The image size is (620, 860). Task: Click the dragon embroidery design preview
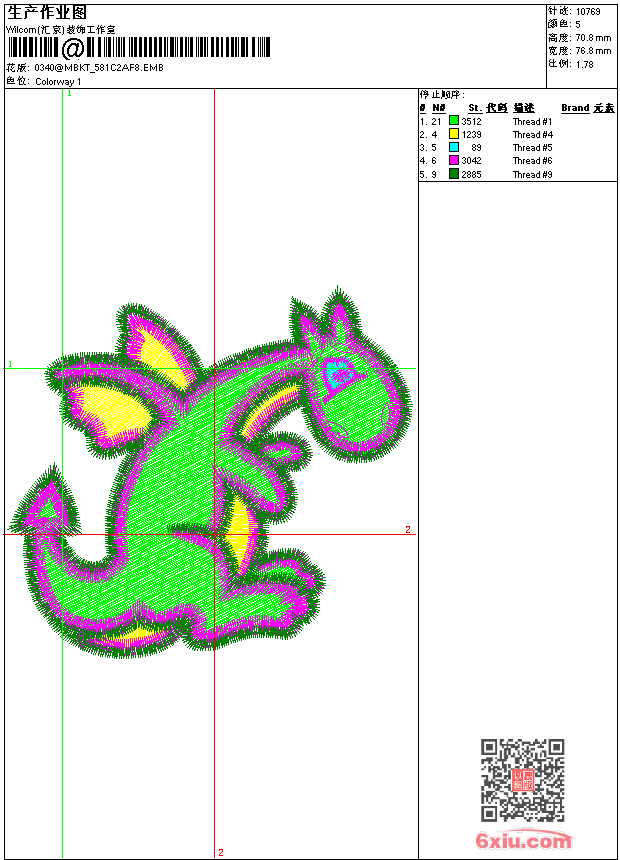(x=211, y=472)
